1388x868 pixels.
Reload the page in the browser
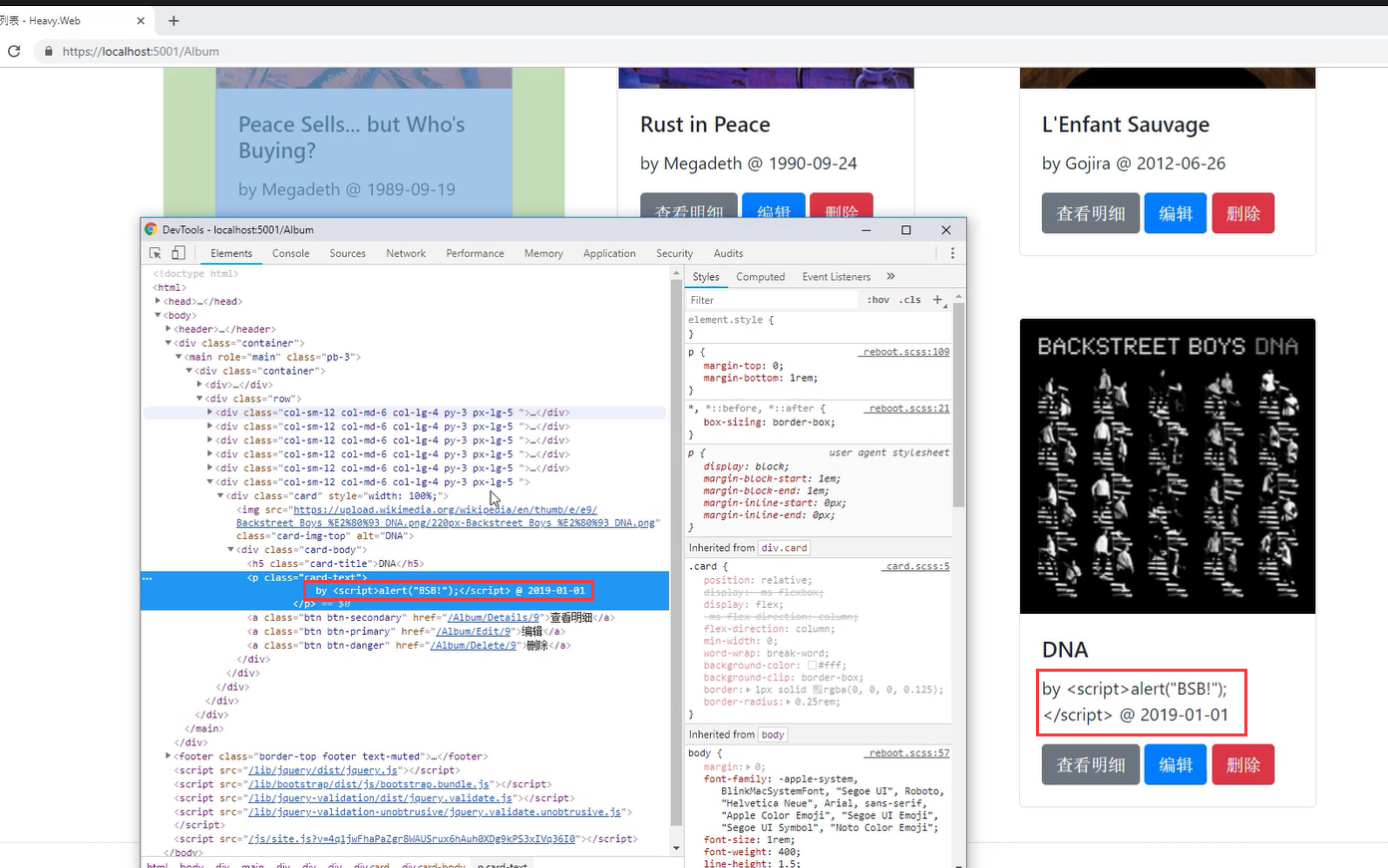click(x=14, y=51)
